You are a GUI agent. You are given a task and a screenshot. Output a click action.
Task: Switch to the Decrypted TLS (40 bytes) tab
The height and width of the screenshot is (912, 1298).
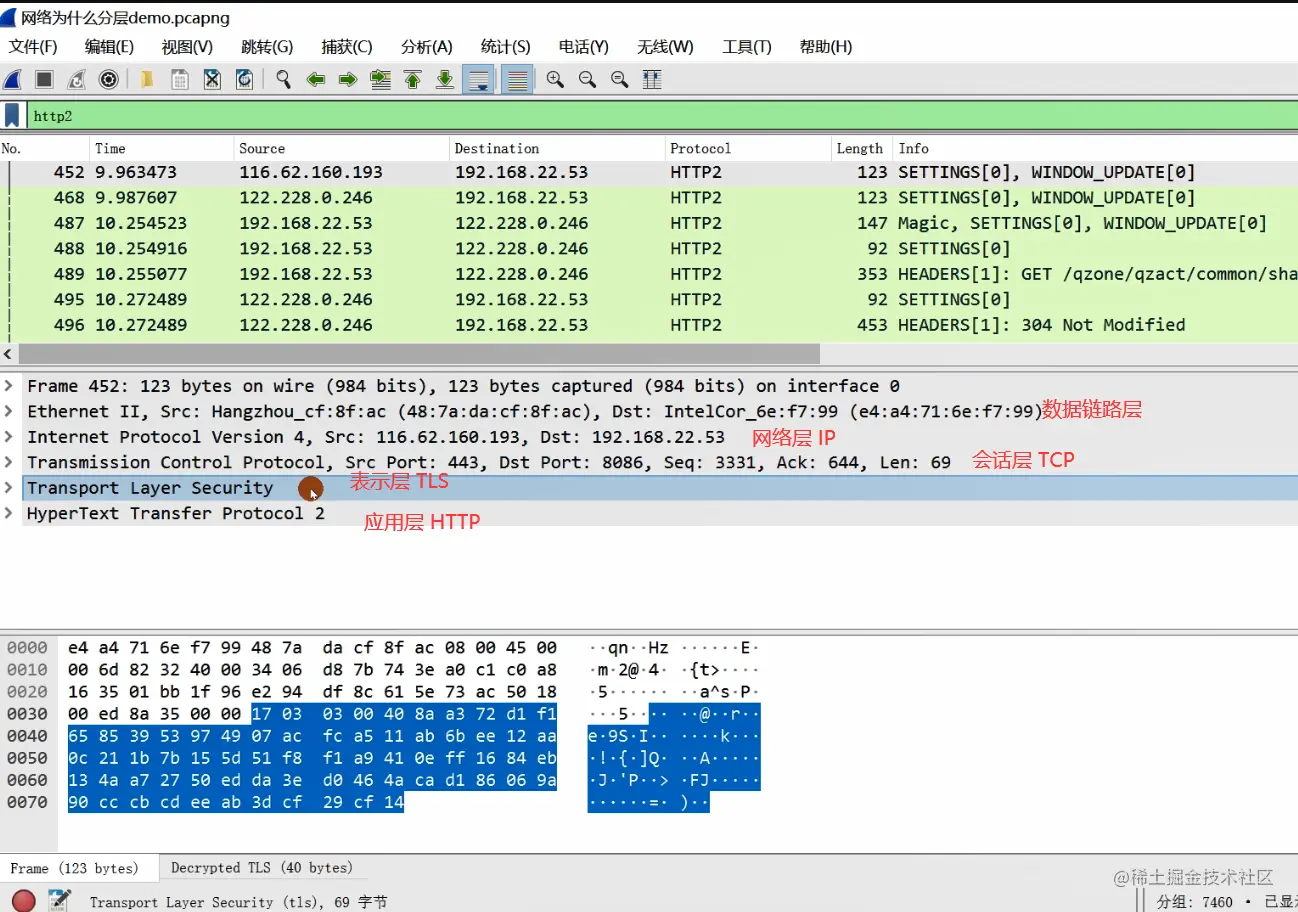(261, 868)
